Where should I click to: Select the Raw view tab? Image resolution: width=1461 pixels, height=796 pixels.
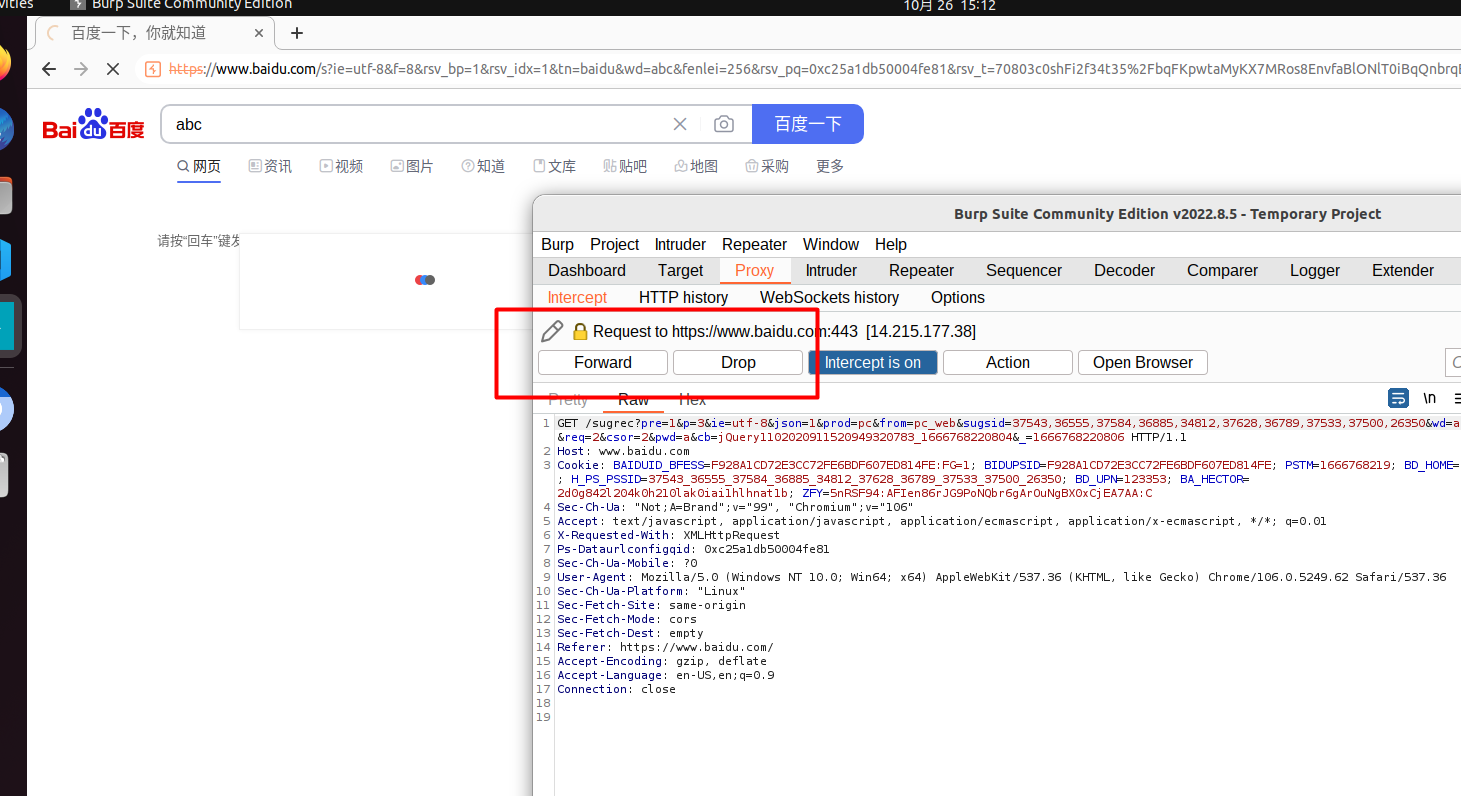[633, 399]
